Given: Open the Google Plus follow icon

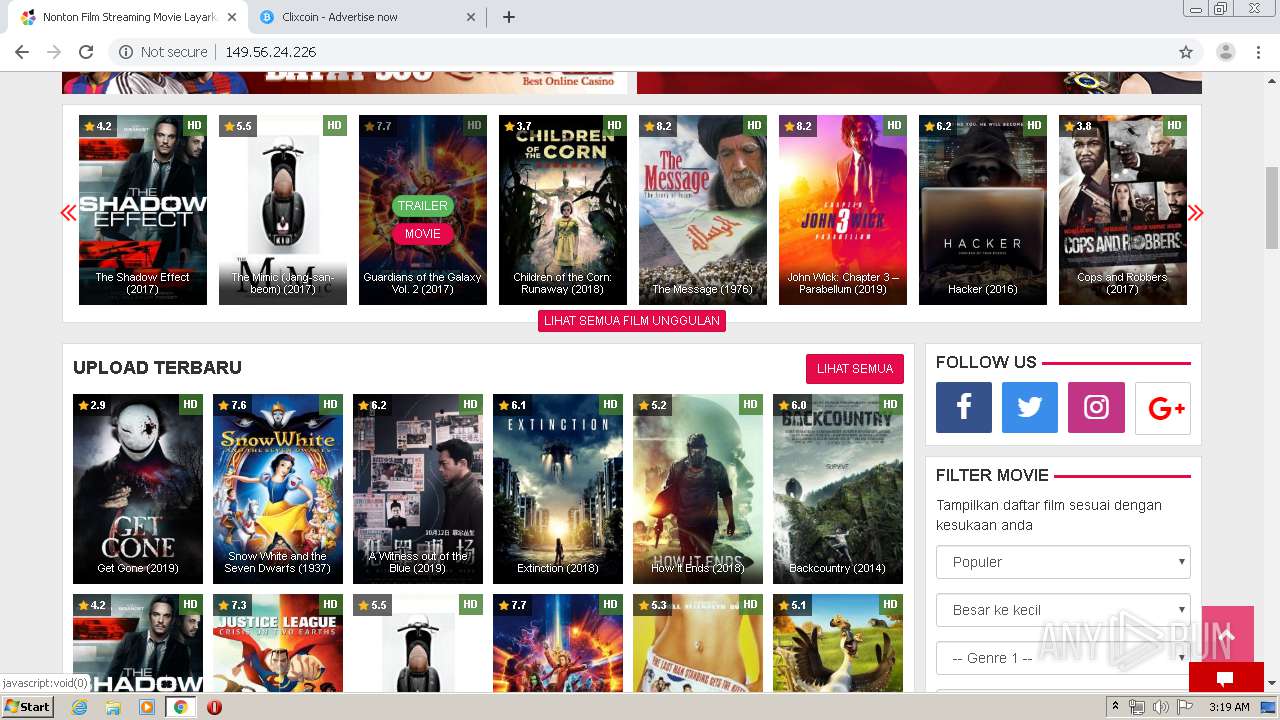Looking at the screenshot, I should (1163, 408).
